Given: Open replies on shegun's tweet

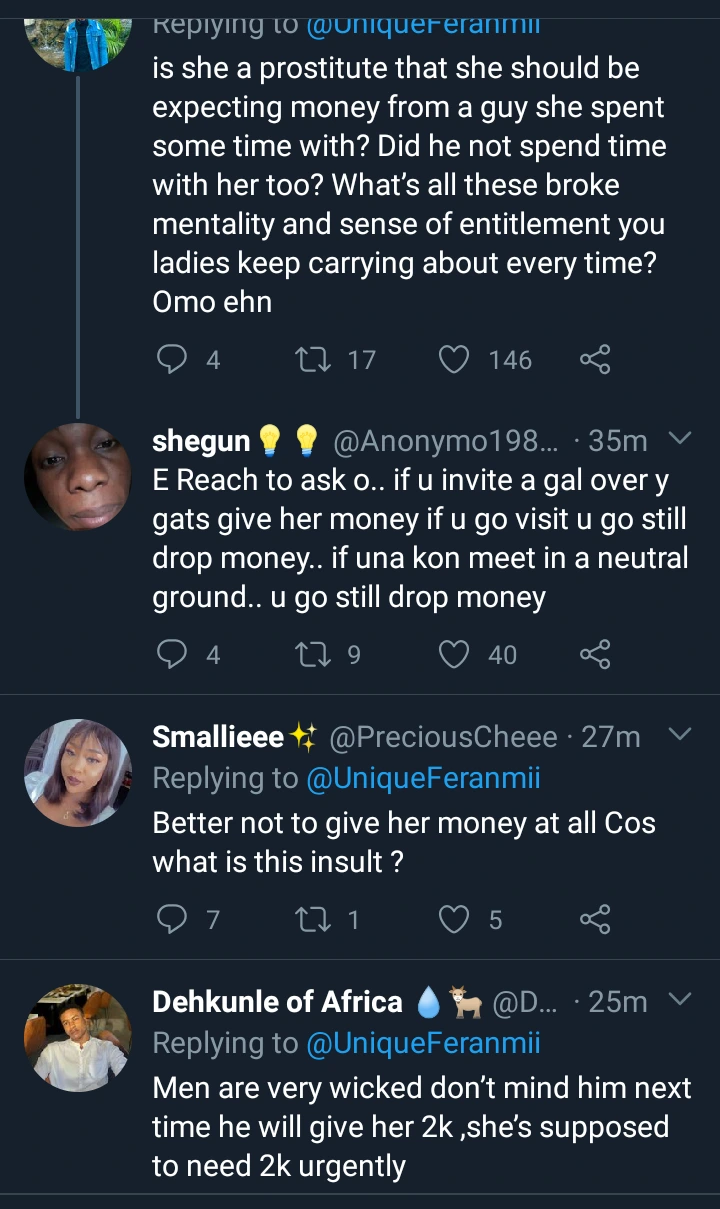Looking at the screenshot, I should 173,655.
